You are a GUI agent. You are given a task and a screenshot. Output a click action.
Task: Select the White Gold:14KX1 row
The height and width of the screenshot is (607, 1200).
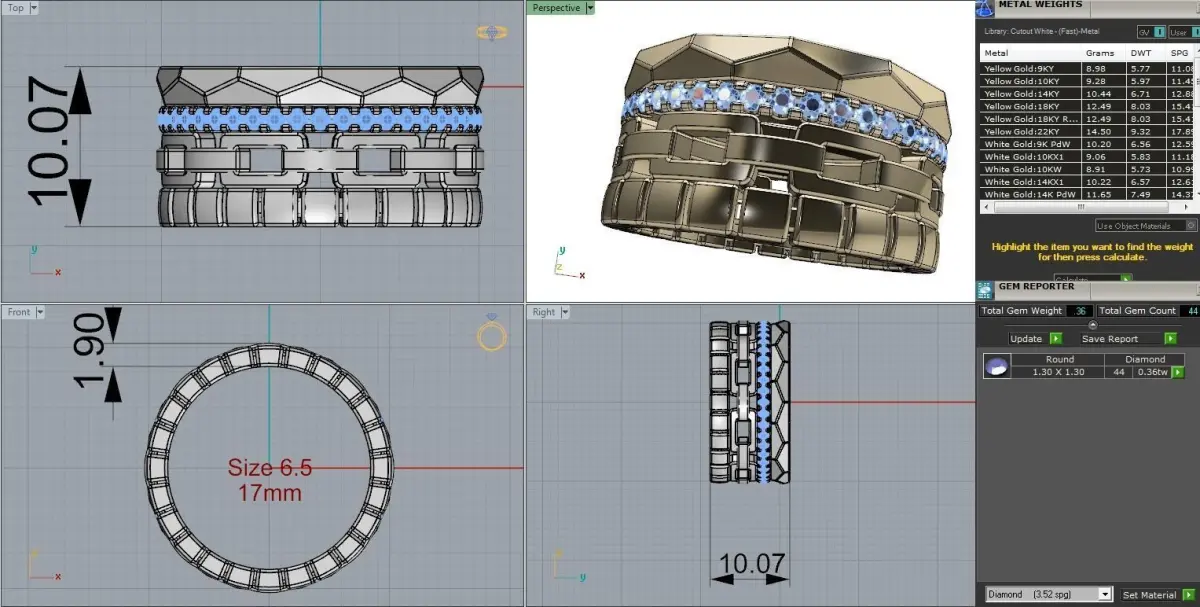click(x=1088, y=182)
